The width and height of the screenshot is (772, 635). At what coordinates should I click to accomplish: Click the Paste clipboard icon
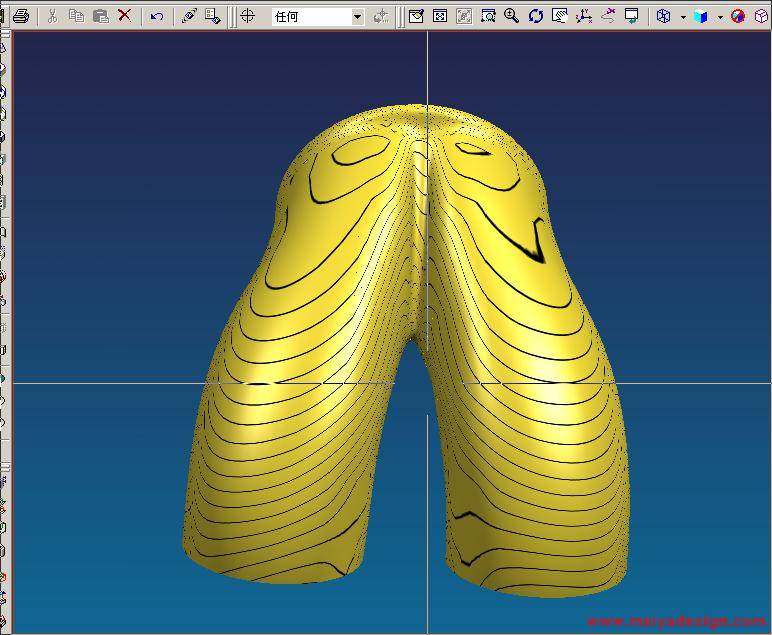(x=100, y=16)
